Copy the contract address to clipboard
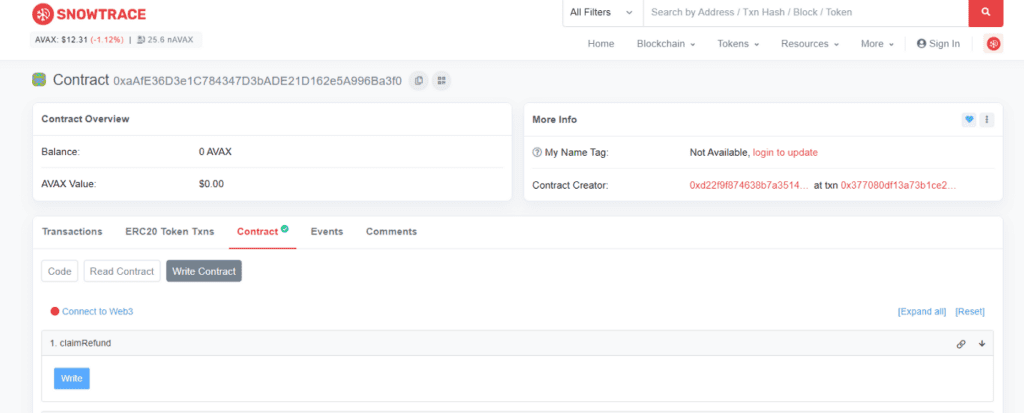The width and height of the screenshot is (1024, 413). coord(419,80)
